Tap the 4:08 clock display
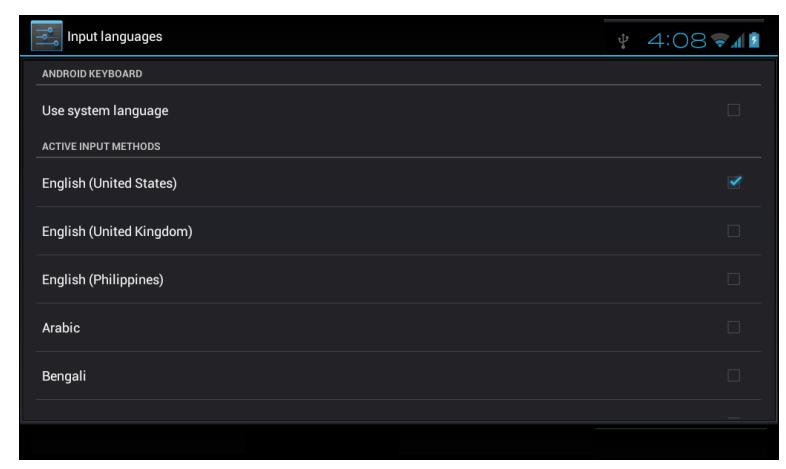 tap(677, 41)
